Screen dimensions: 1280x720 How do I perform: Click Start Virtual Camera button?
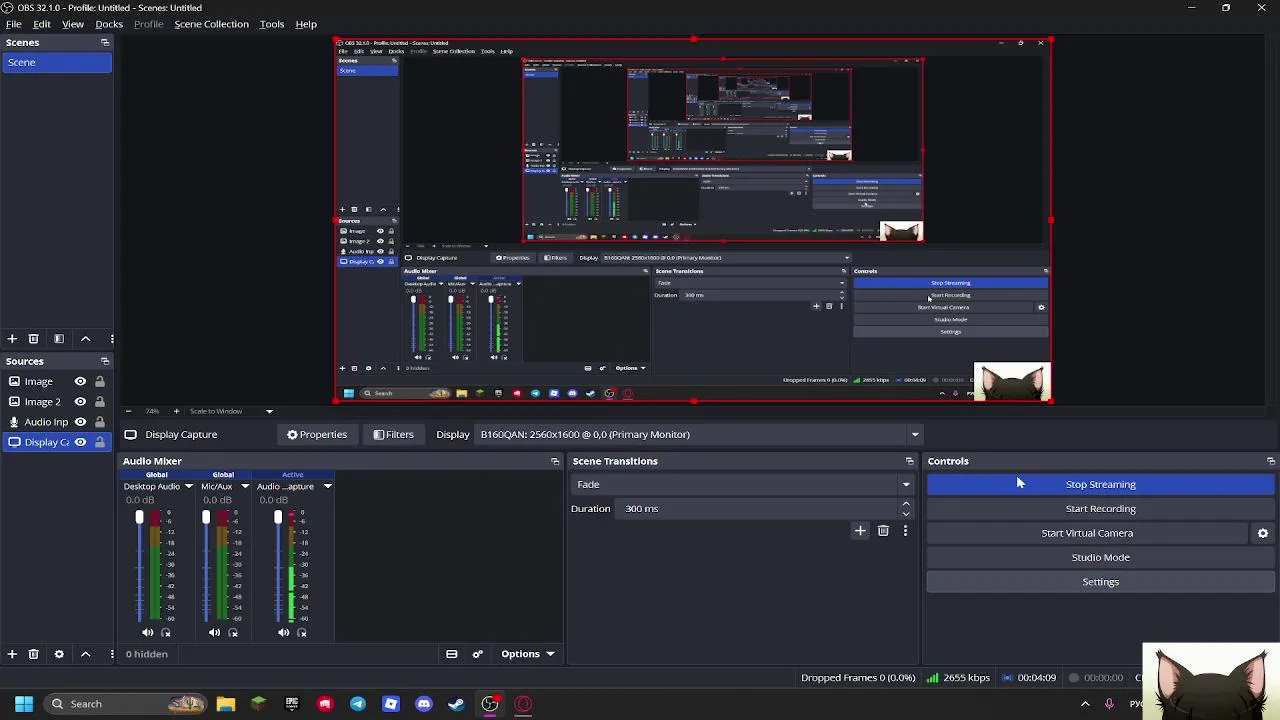[x=1087, y=533]
